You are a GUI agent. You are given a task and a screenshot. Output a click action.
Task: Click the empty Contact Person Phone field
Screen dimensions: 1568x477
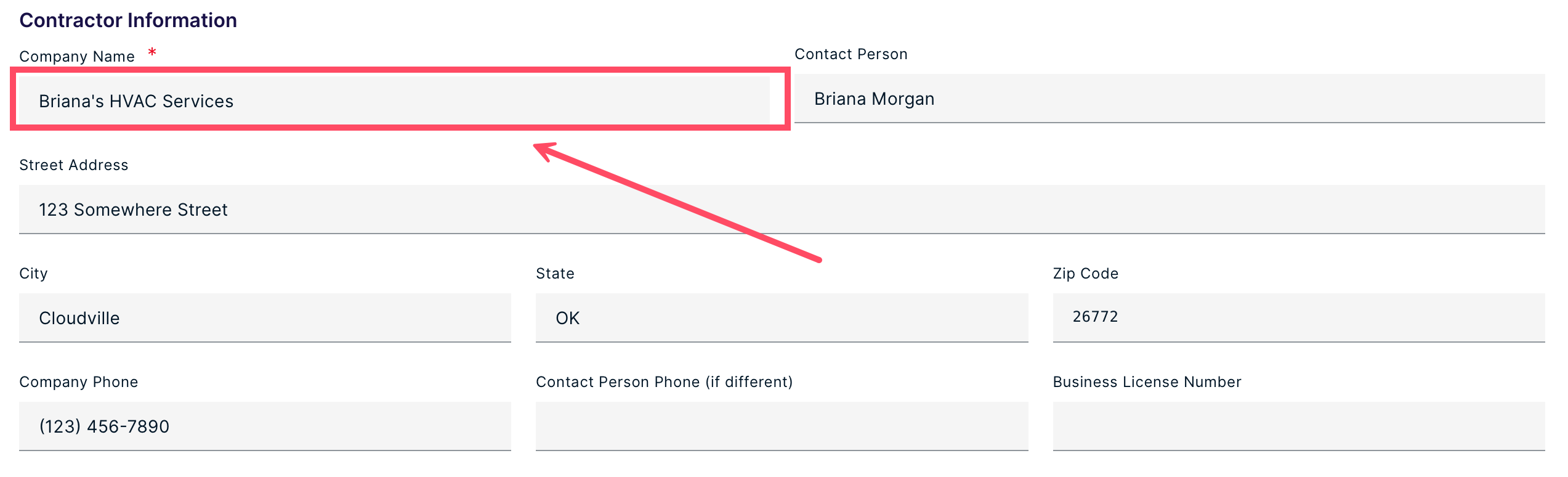[782, 426]
